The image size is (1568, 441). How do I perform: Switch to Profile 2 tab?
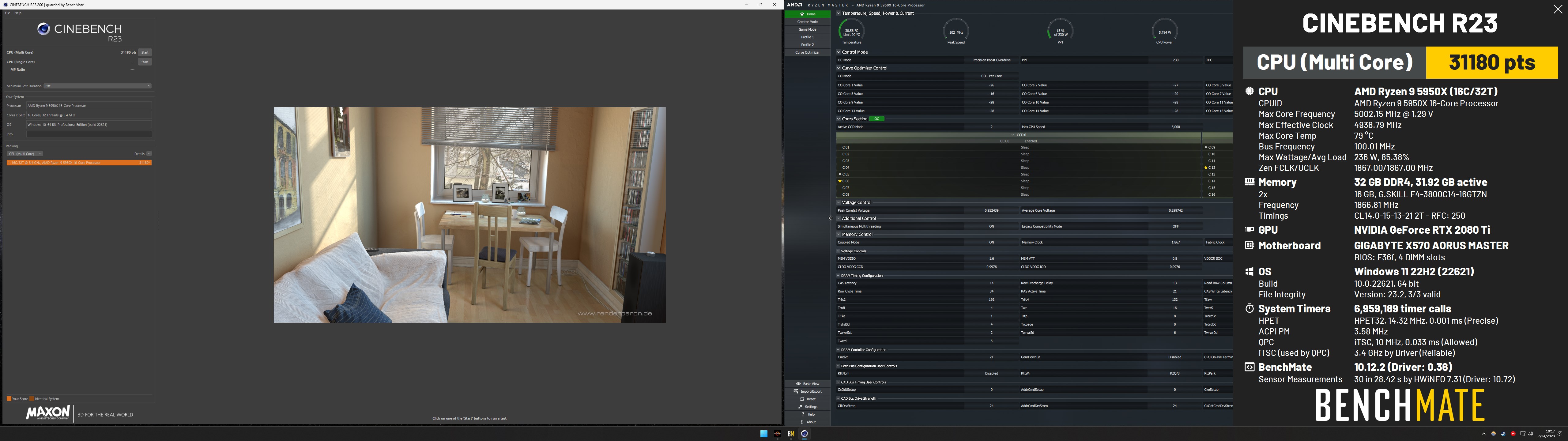[807, 44]
